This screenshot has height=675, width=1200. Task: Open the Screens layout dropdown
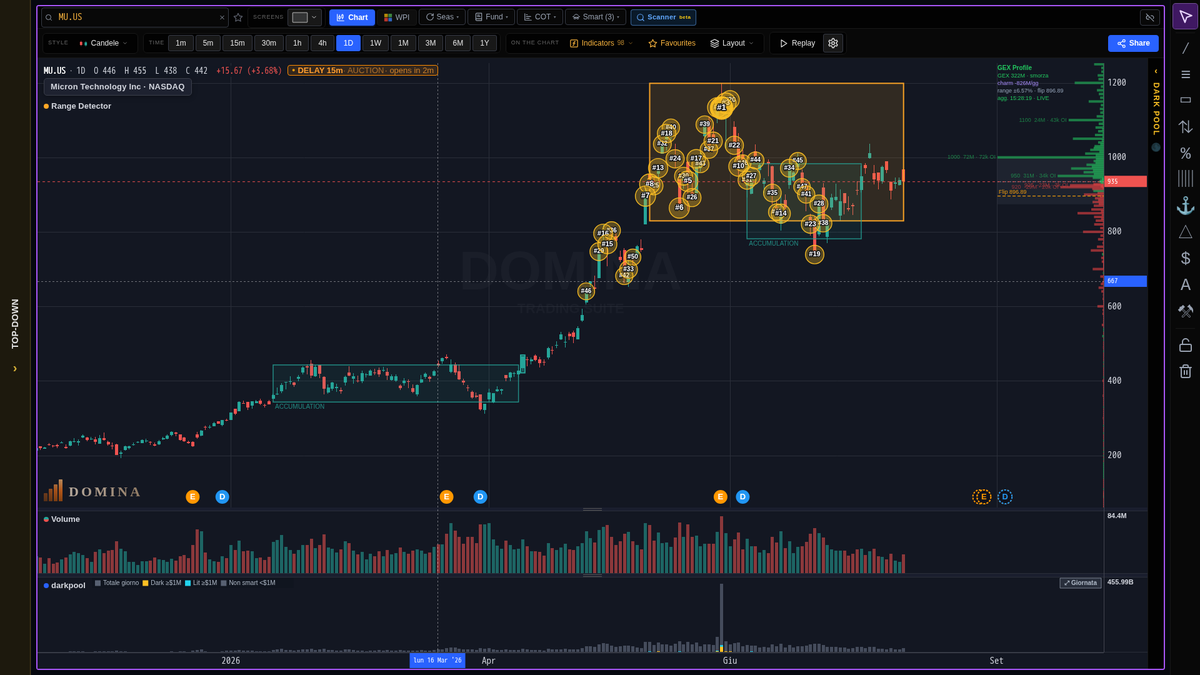(x=305, y=17)
